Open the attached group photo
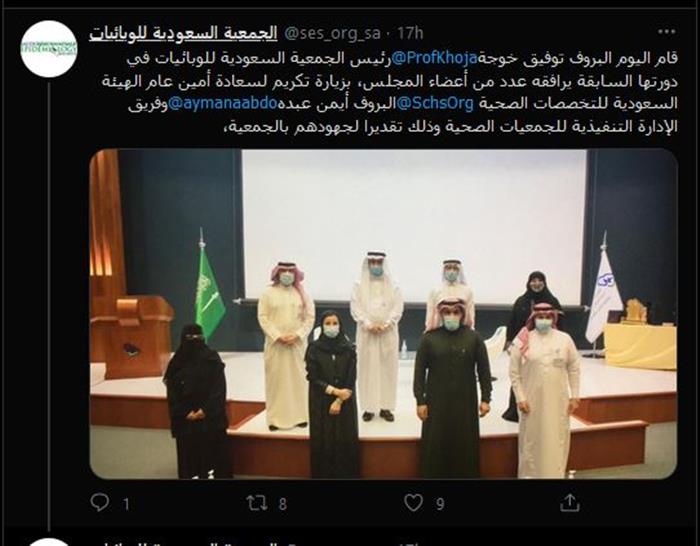 tap(383, 314)
